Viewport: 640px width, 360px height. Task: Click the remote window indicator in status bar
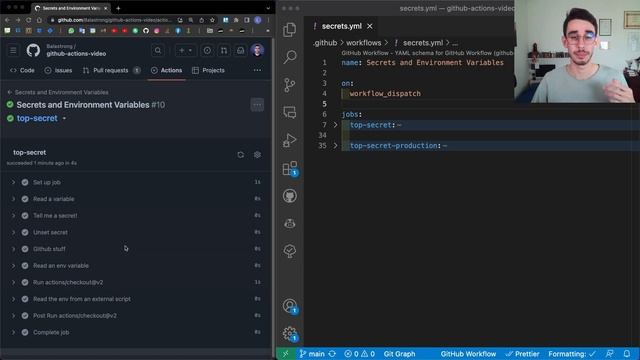(x=285, y=354)
